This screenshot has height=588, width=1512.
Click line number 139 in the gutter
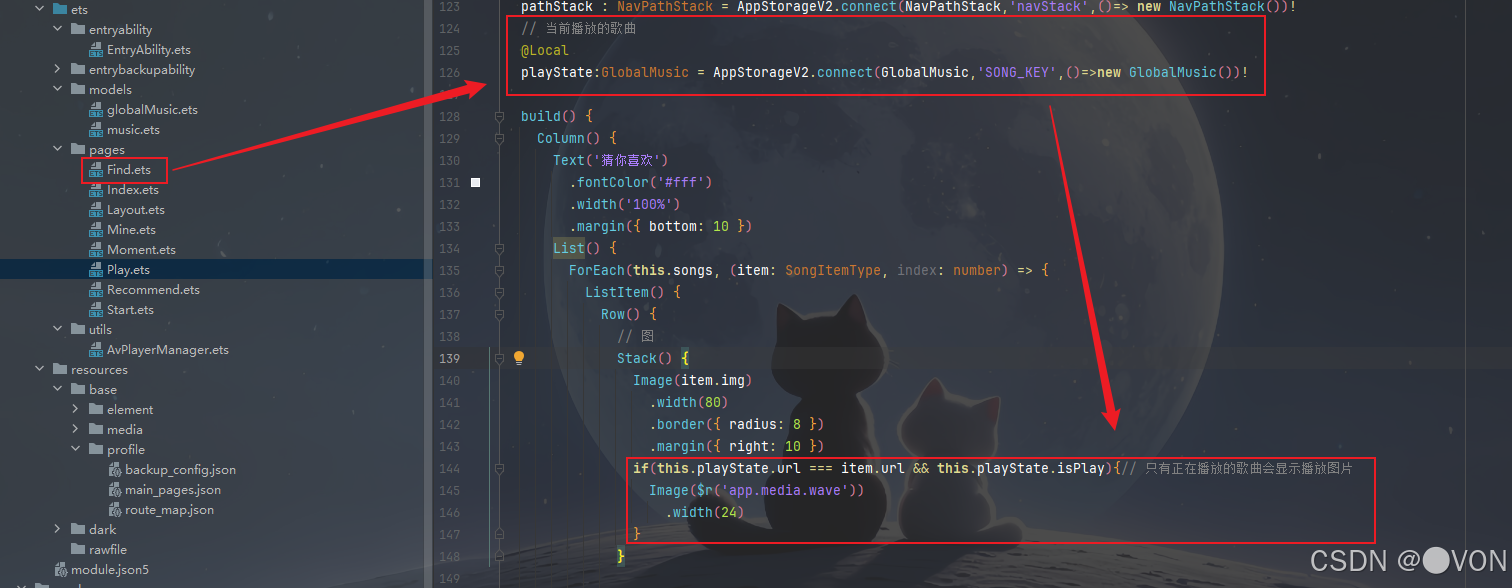[x=449, y=358]
